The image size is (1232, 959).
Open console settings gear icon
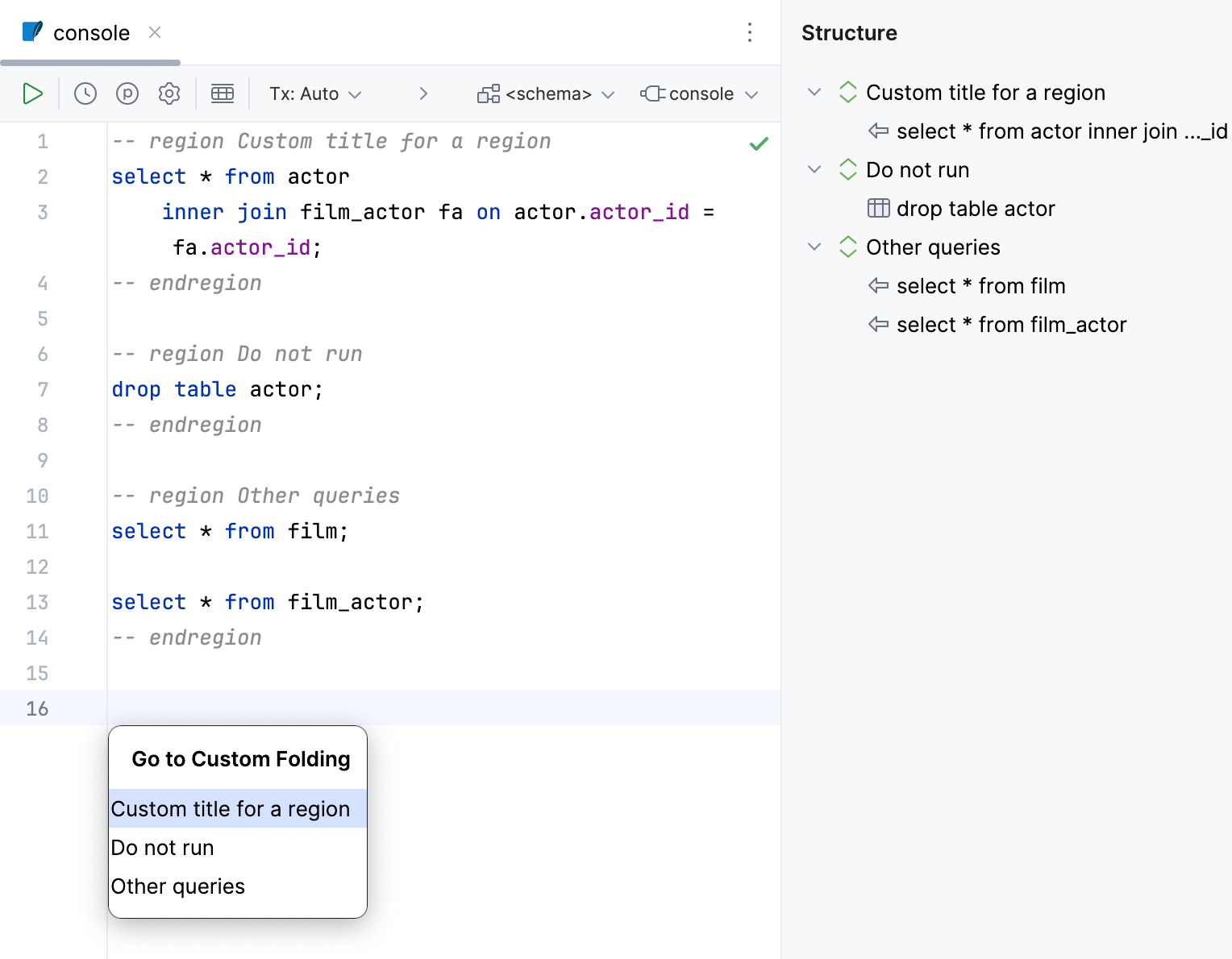(169, 93)
